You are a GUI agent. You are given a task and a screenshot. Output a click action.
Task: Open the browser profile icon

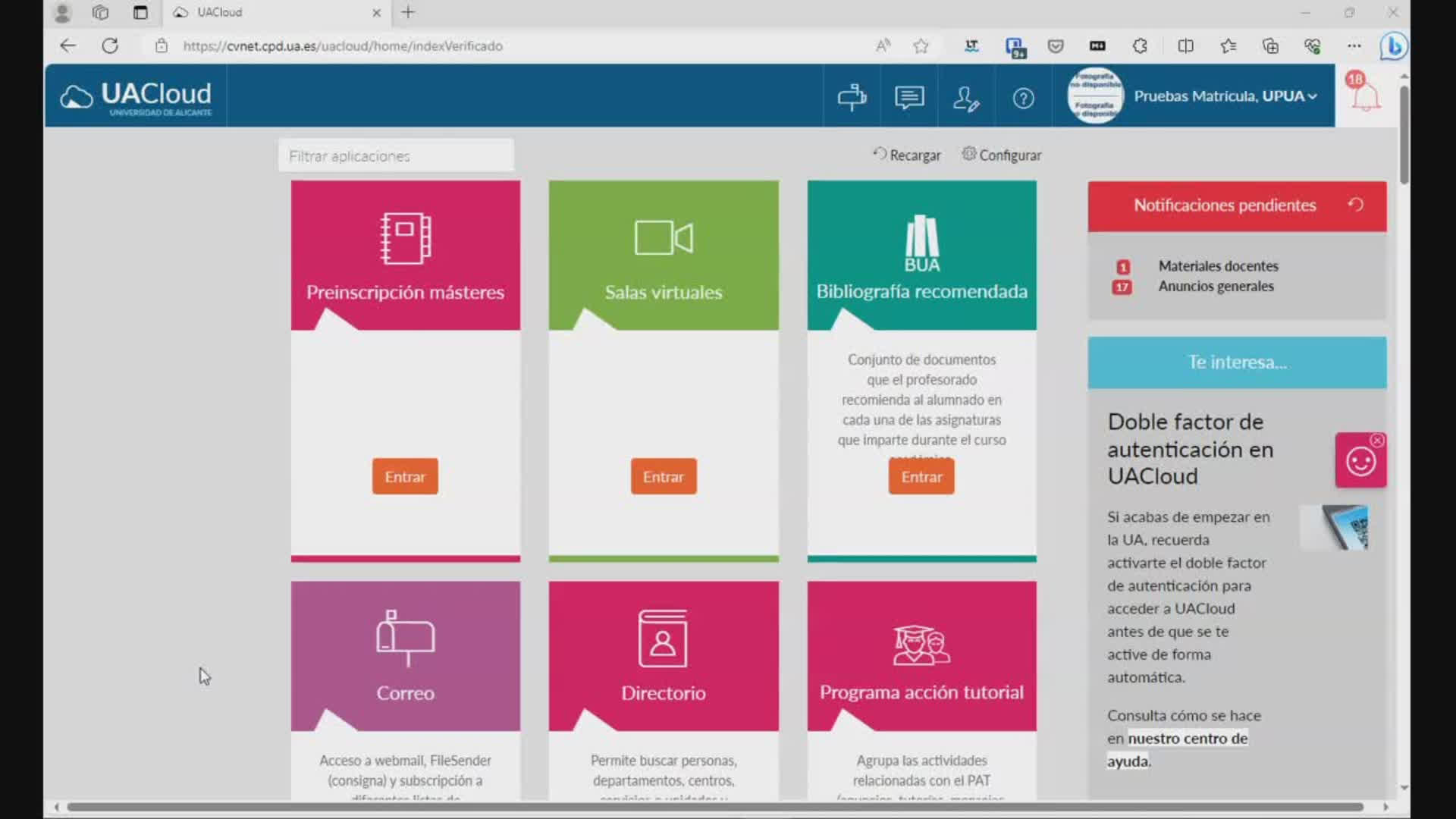[x=62, y=12]
